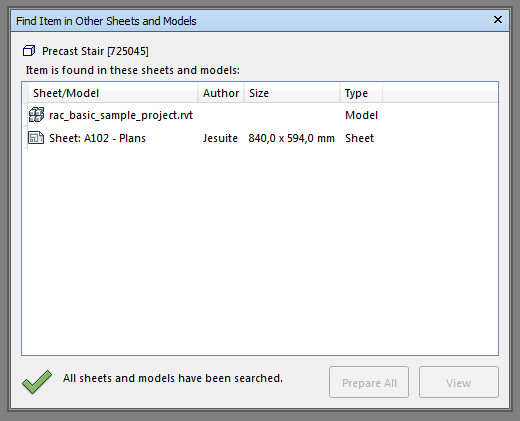Click the Jesuite author cell

220,138
